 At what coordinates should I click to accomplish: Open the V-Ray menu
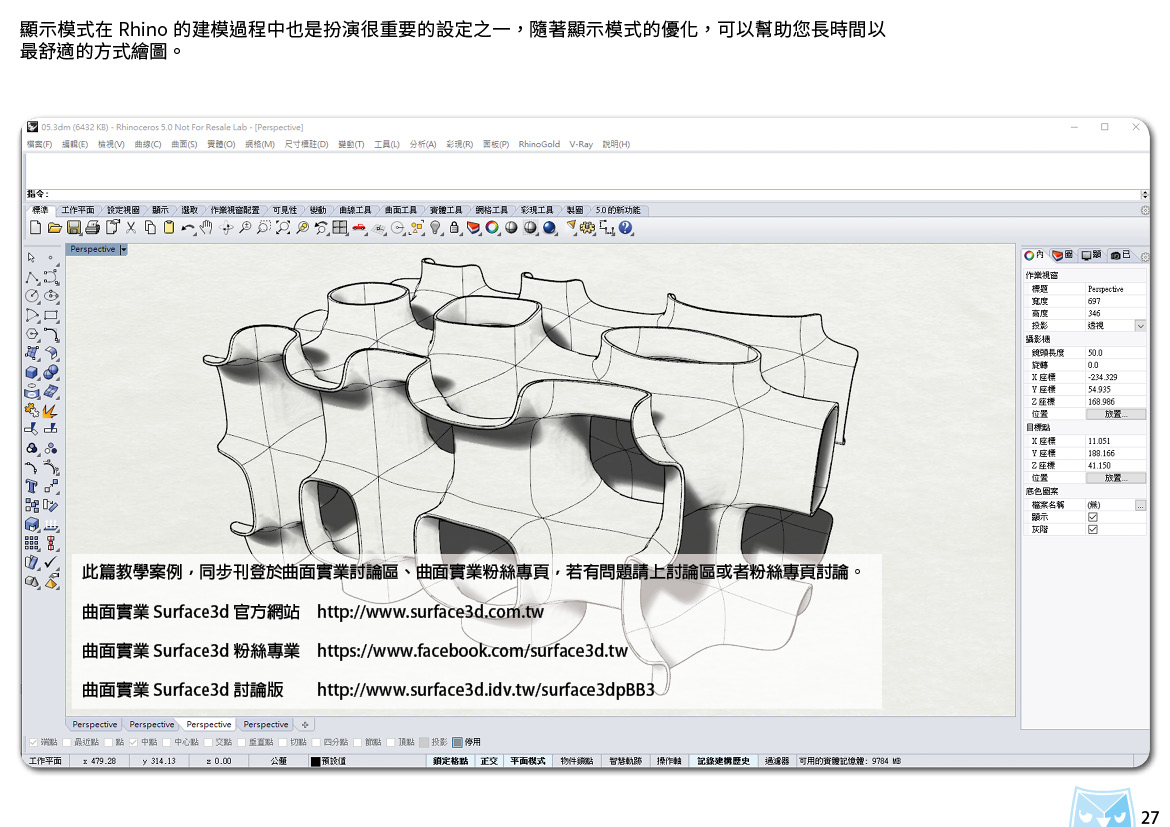coord(581,145)
